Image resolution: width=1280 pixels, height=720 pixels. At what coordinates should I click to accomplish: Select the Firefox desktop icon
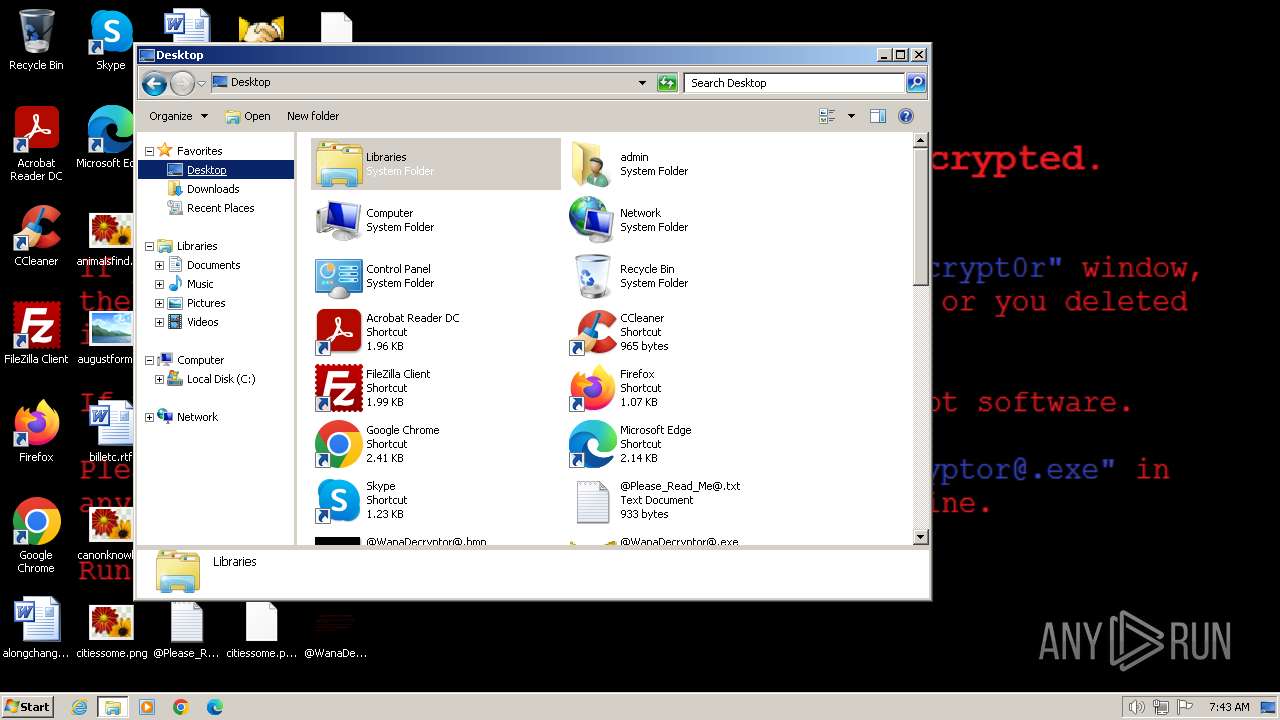pos(36,432)
